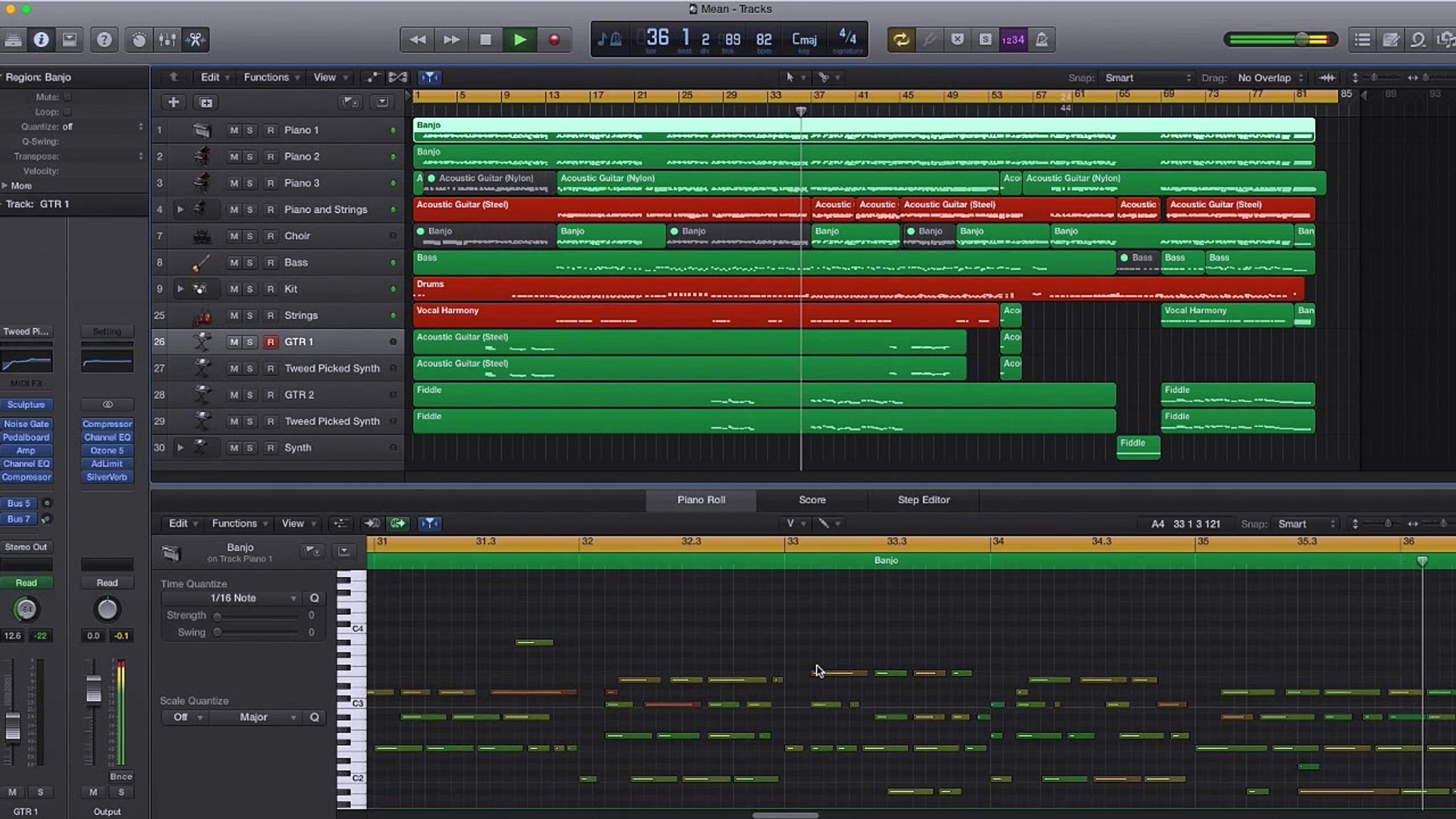Screen dimensions: 1456x819
Task: Click the Scissors editors icon
Action: point(196,39)
